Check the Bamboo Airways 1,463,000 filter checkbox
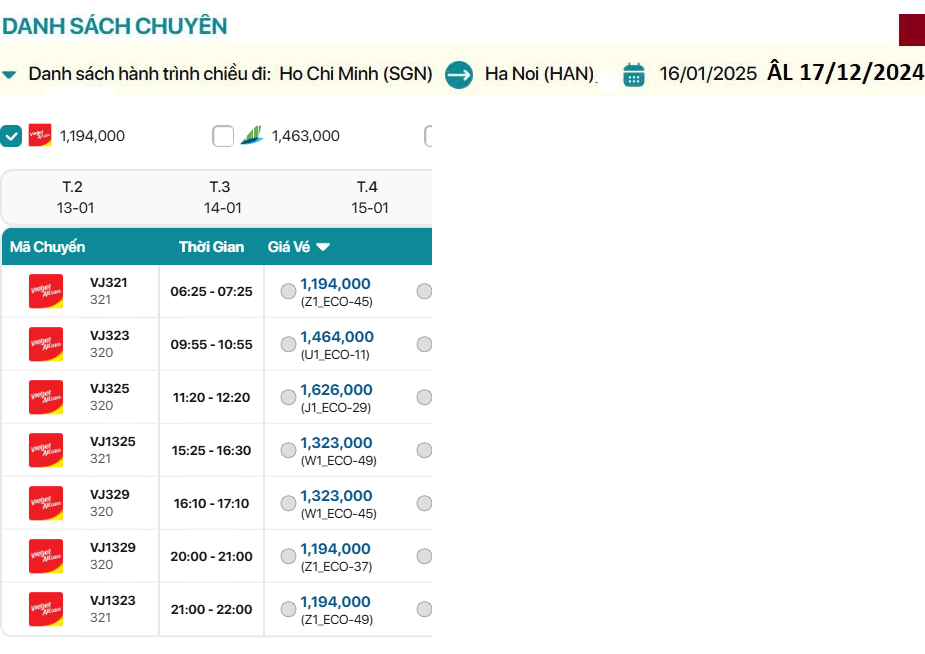925x654 pixels. [x=223, y=136]
